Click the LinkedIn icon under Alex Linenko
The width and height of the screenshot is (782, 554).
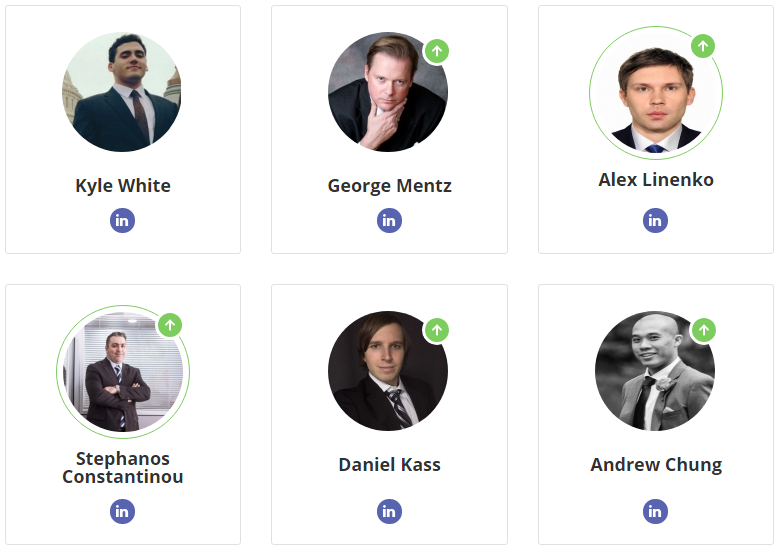click(x=655, y=221)
